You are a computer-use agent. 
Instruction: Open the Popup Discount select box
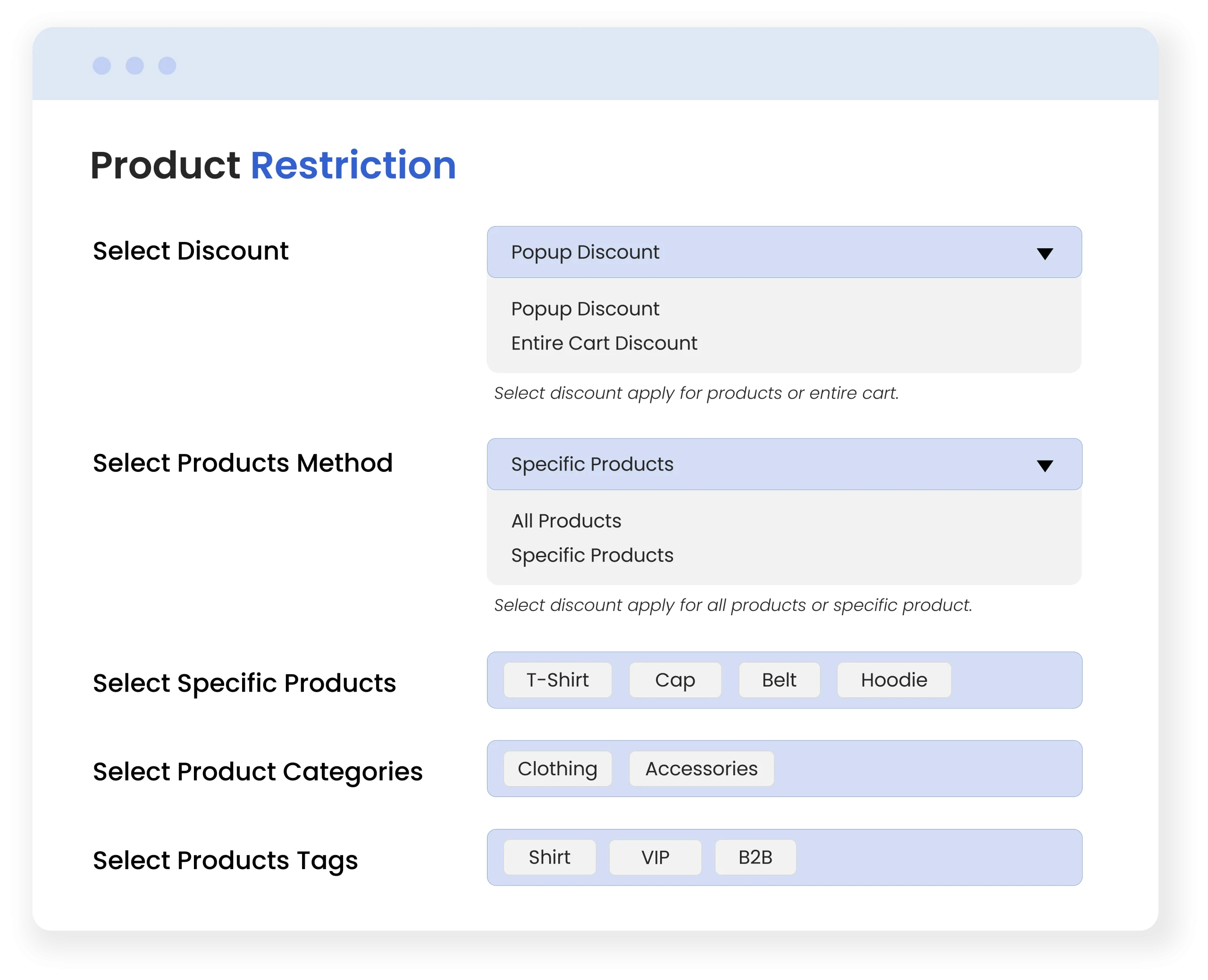click(x=783, y=252)
